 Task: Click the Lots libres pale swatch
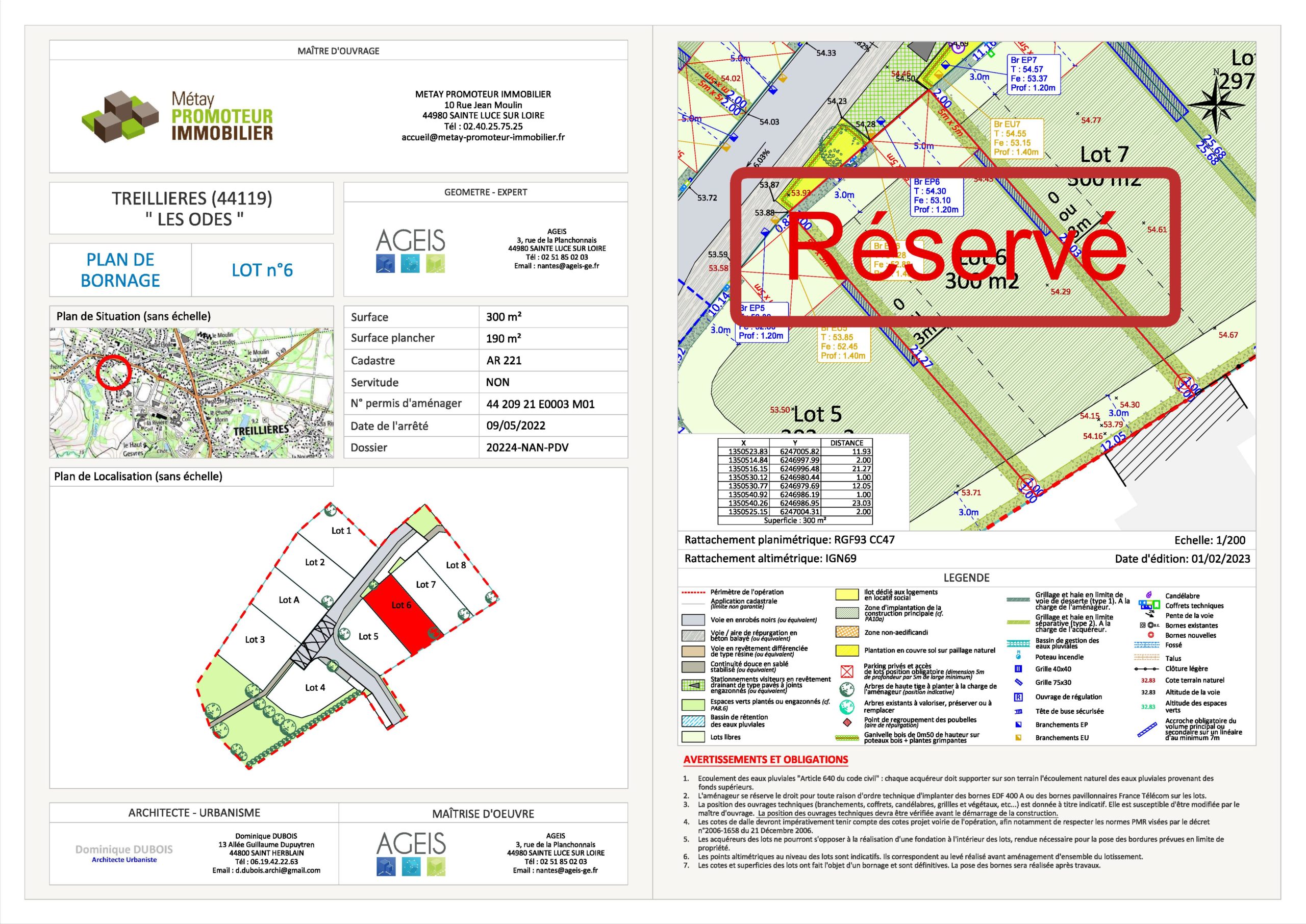(x=692, y=737)
